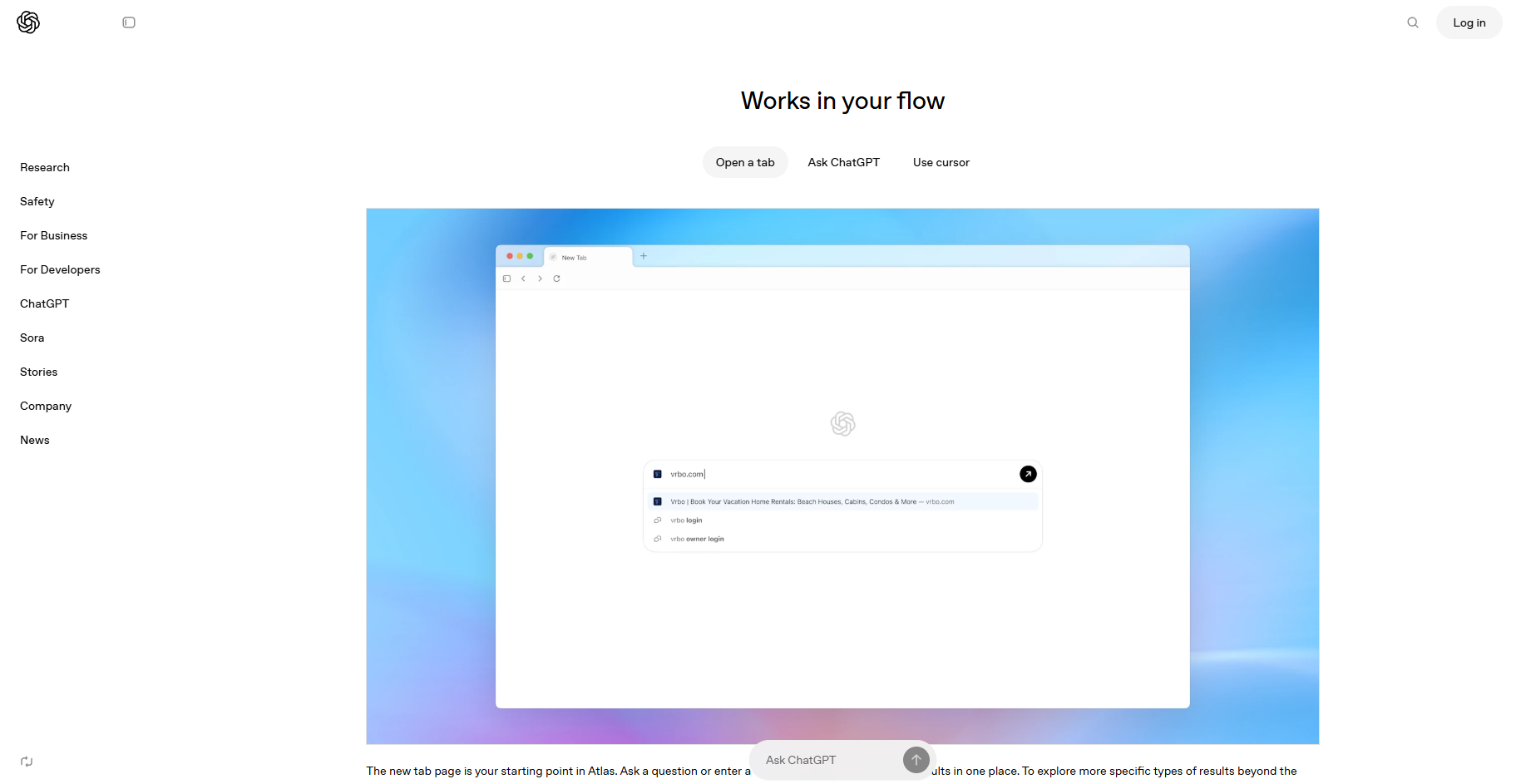Go to the Company page
Image resolution: width=1521 pixels, height=784 pixels.
pyautogui.click(x=46, y=406)
